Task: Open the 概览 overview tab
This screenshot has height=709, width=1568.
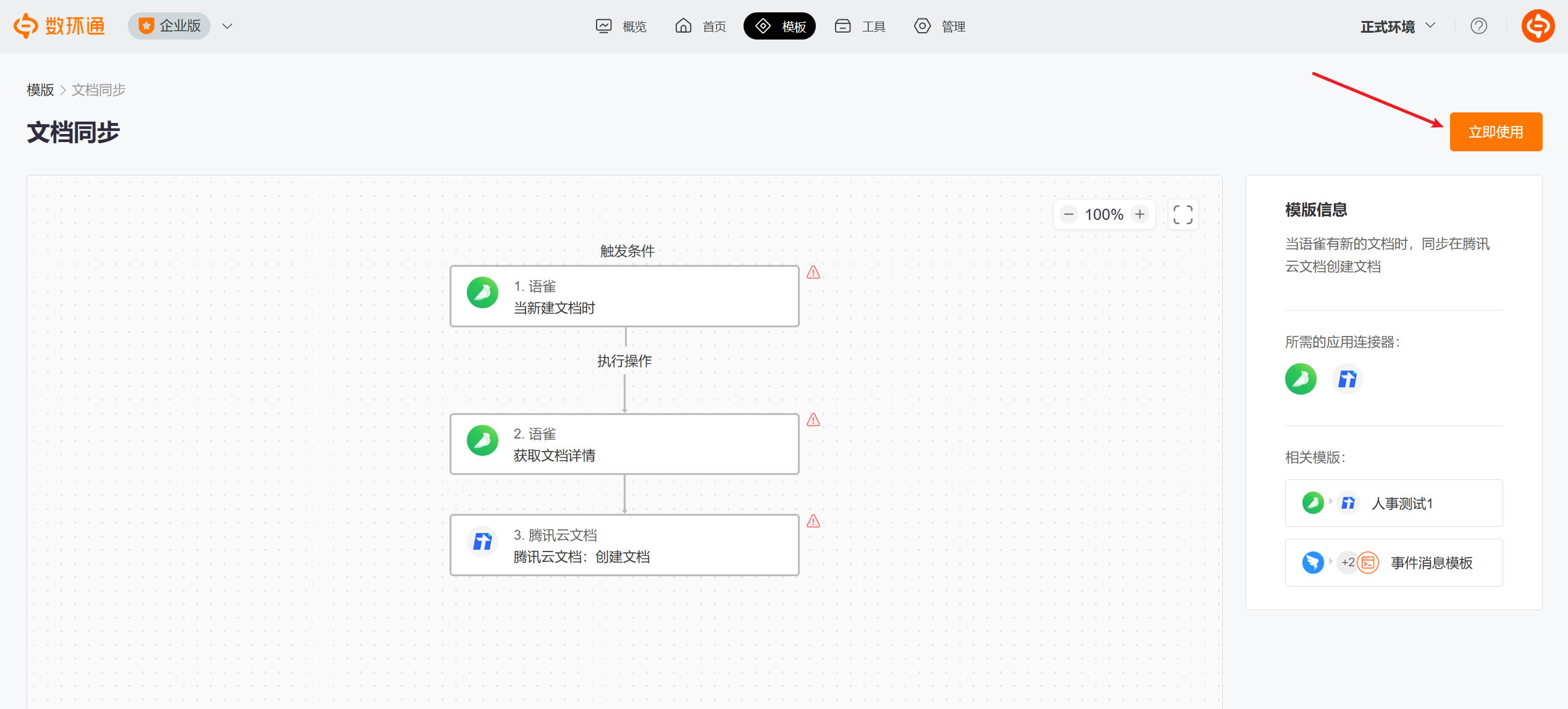Action: [621, 26]
